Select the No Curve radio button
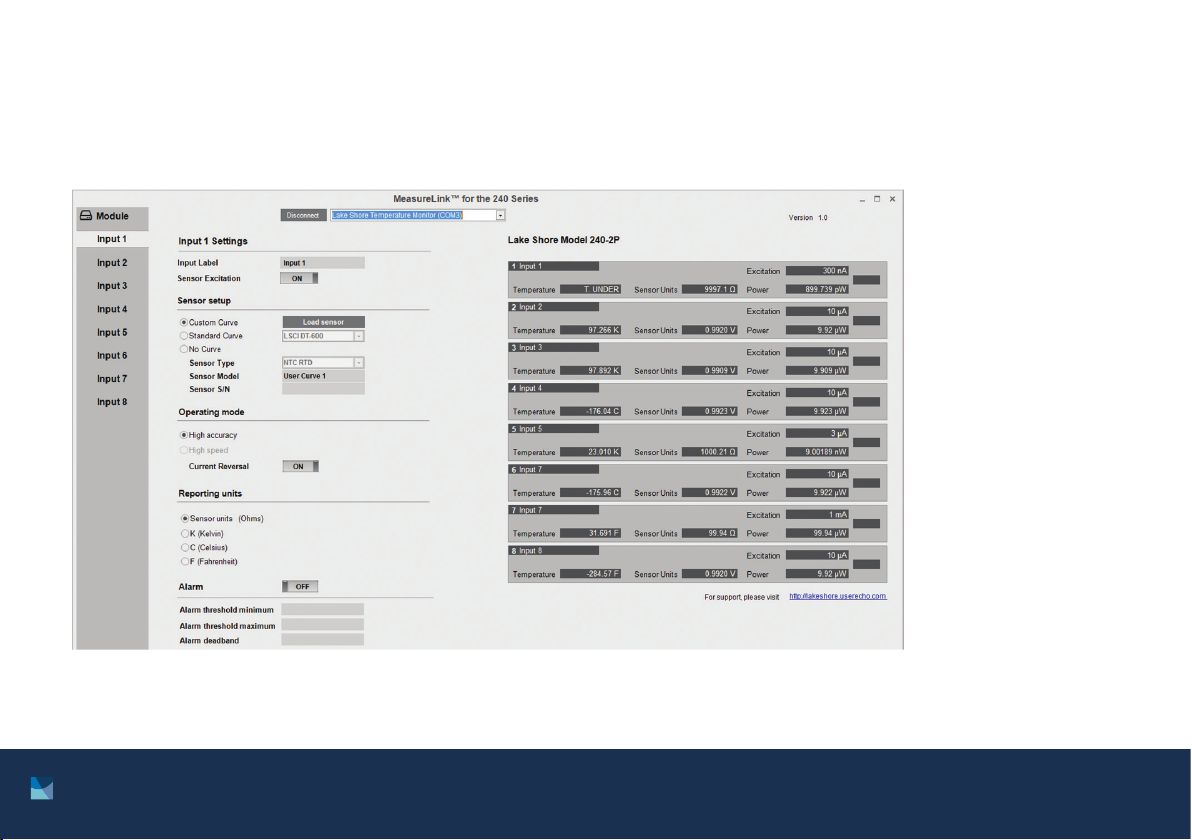This screenshot has height=840, width=1192. pyautogui.click(x=184, y=350)
